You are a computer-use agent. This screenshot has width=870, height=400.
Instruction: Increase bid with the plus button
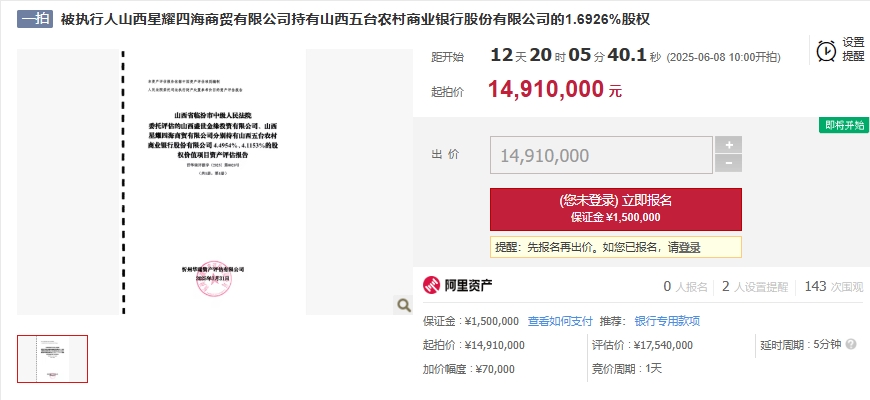point(728,145)
